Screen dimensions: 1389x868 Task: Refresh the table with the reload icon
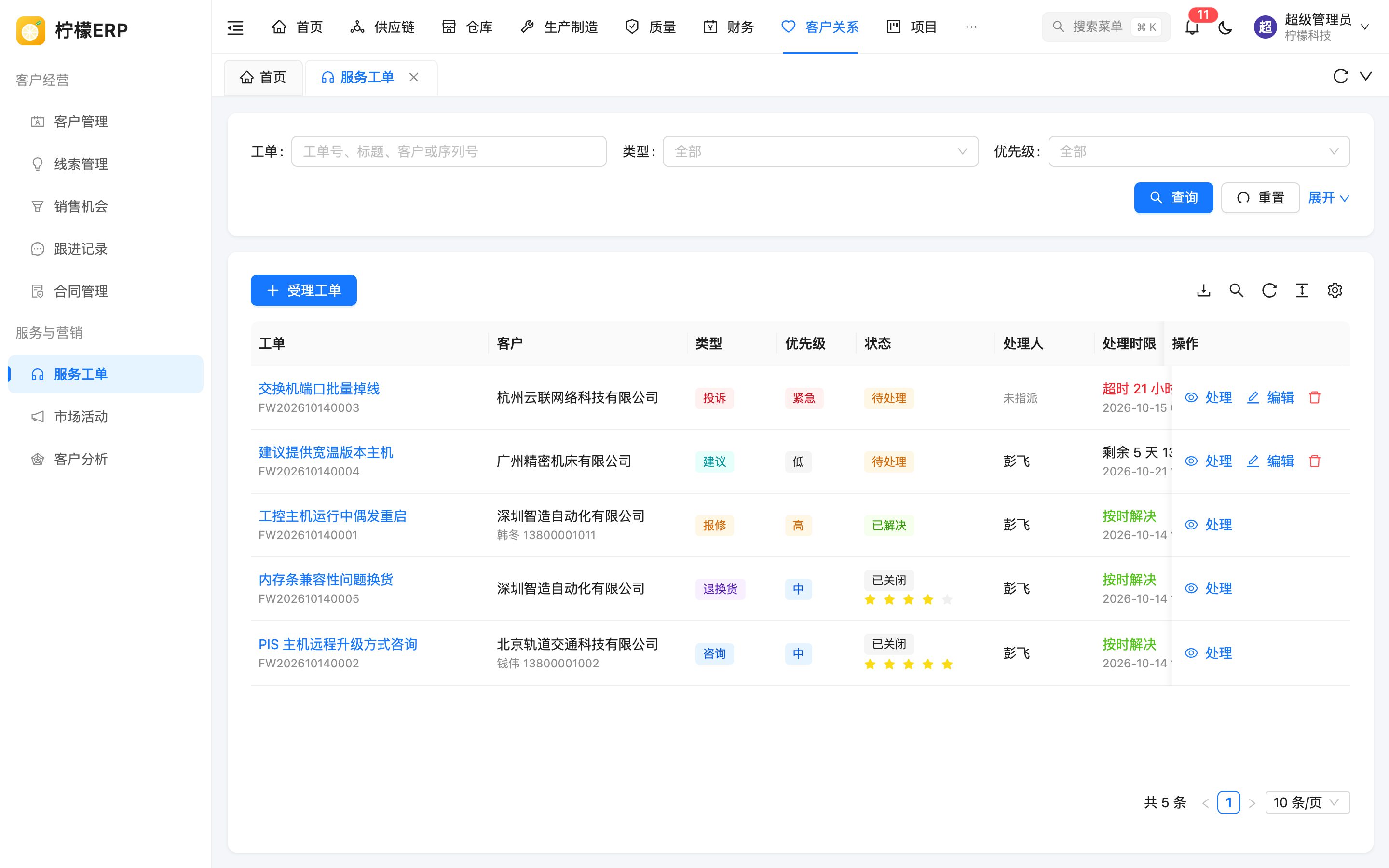coord(1269,290)
